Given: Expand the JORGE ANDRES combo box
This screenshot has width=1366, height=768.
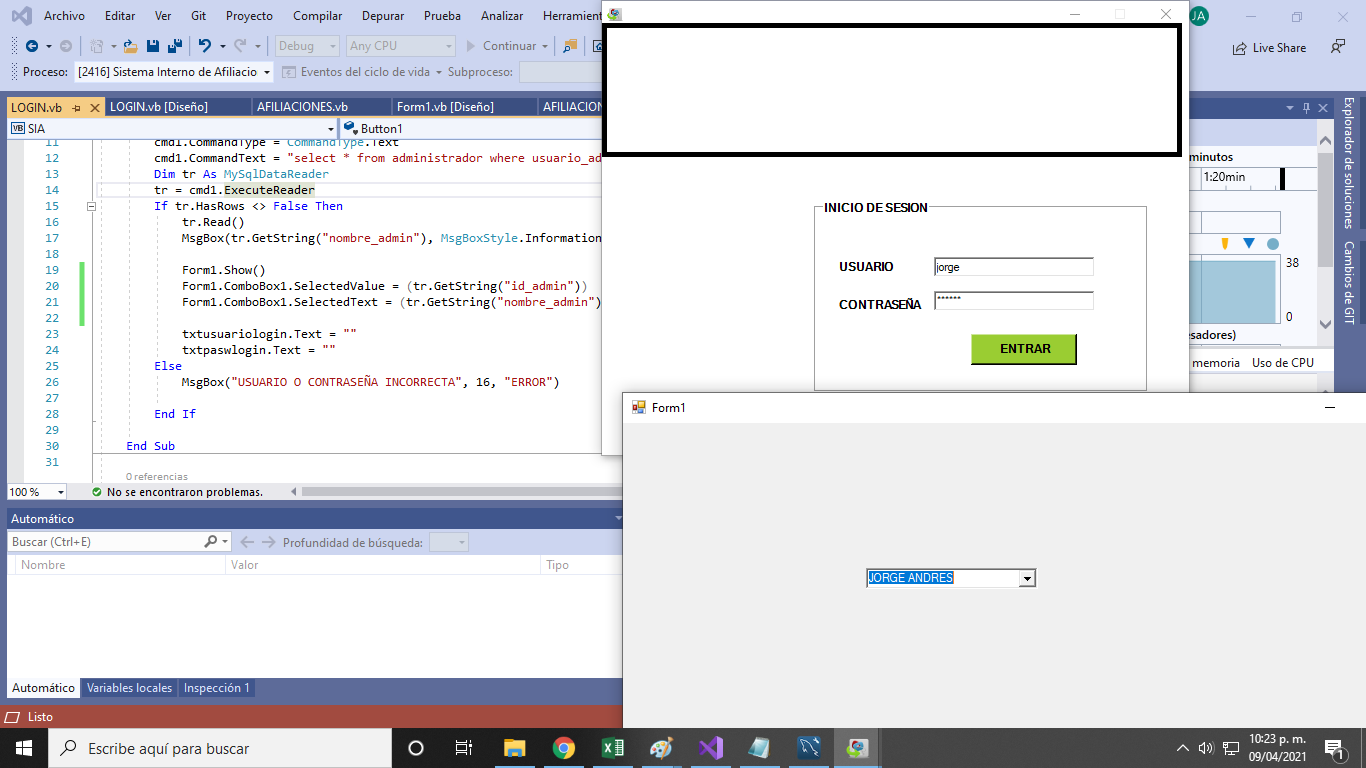Looking at the screenshot, I should pyautogui.click(x=1026, y=579).
